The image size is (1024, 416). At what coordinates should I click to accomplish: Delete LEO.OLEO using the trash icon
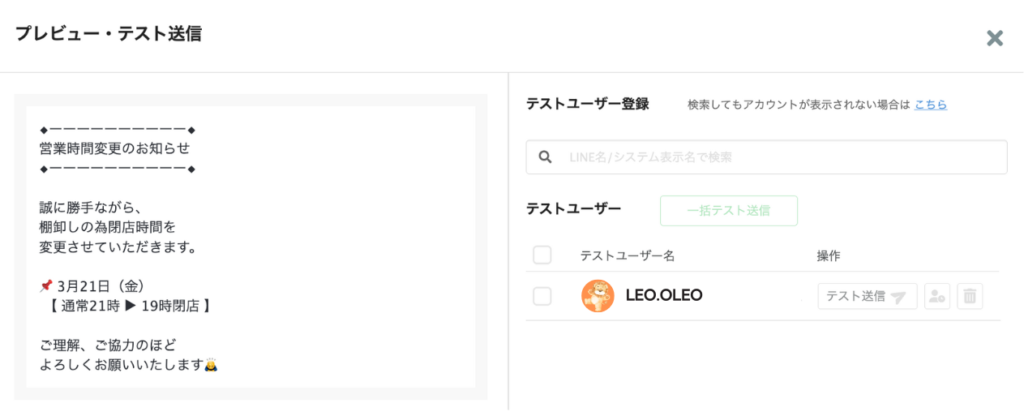(x=969, y=296)
